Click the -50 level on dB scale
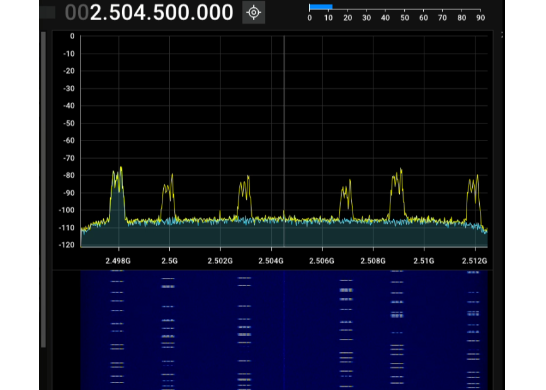 click(69, 123)
